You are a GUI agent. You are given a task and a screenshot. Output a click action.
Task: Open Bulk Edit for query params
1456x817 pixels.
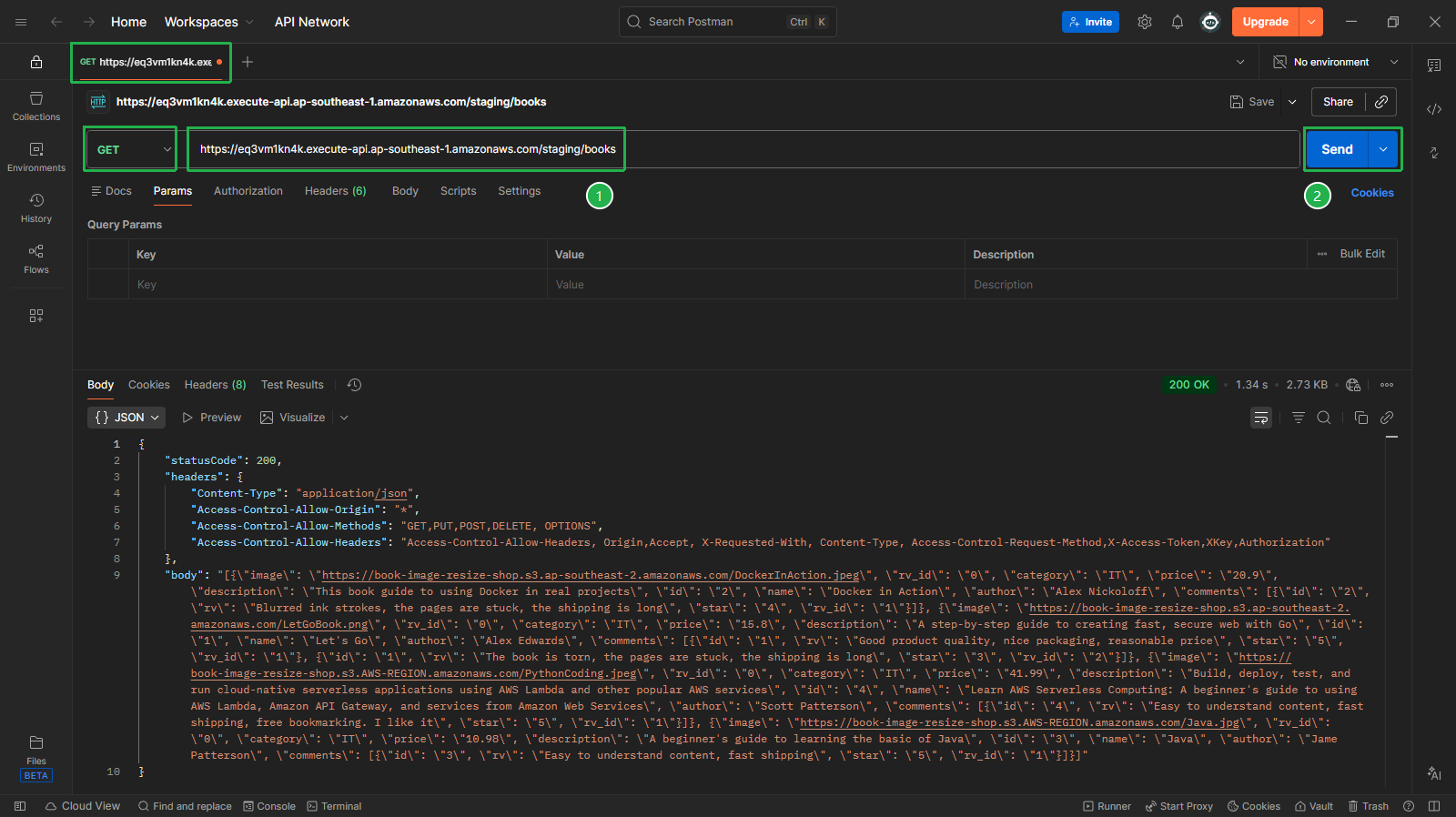tap(1362, 254)
